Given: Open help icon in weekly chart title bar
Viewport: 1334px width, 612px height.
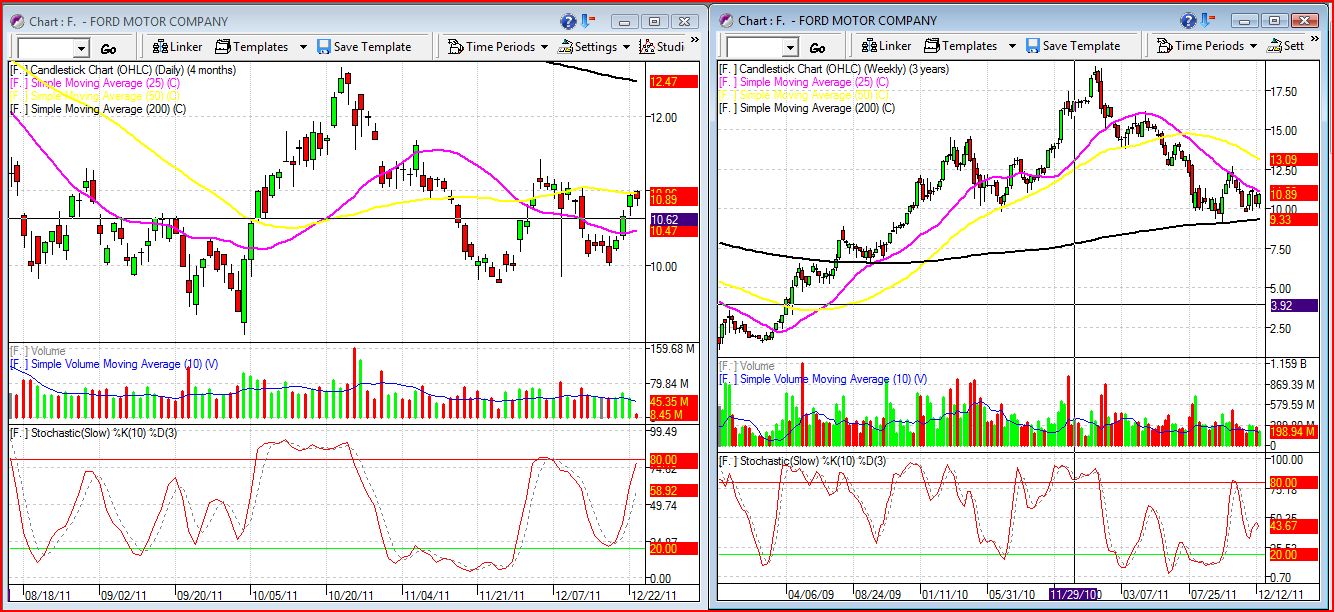Looking at the screenshot, I should tap(1188, 20).
